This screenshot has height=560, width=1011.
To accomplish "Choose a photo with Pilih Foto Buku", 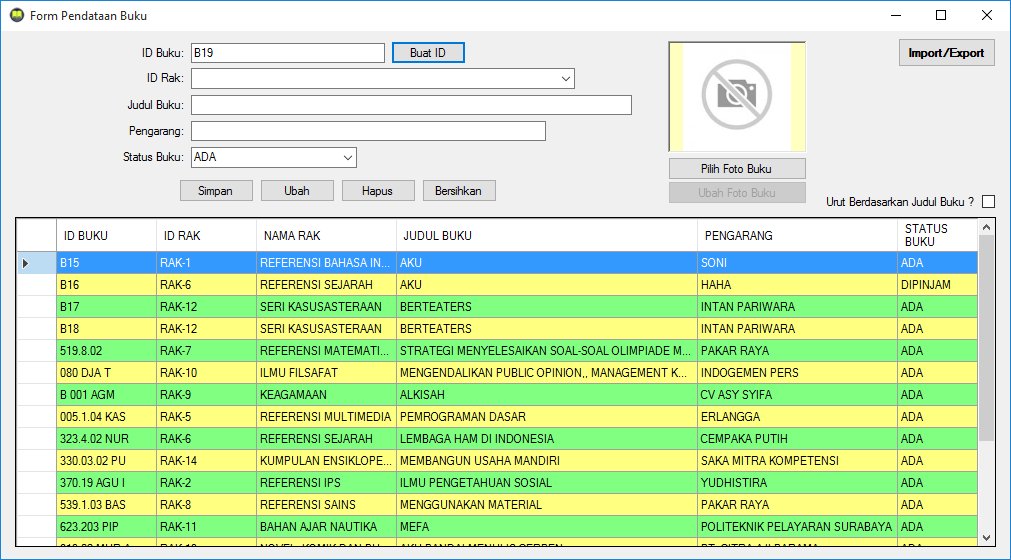I will click(x=737, y=168).
